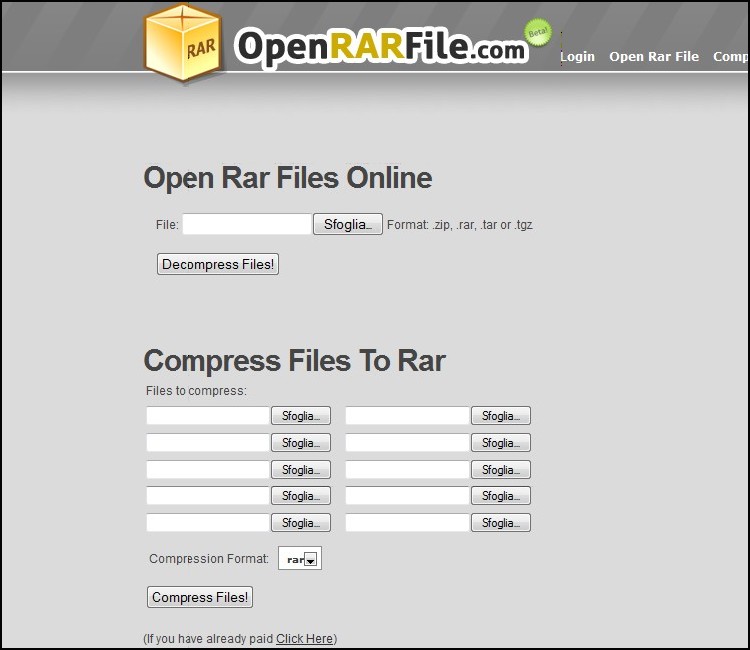Click the Compress Files! button
This screenshot has height=650, width=750.
(x=200, y=597)
